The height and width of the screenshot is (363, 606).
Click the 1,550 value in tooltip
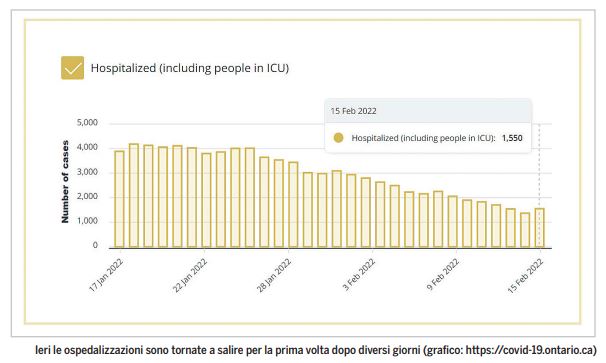pyautogui.click(x=512, y=138)
